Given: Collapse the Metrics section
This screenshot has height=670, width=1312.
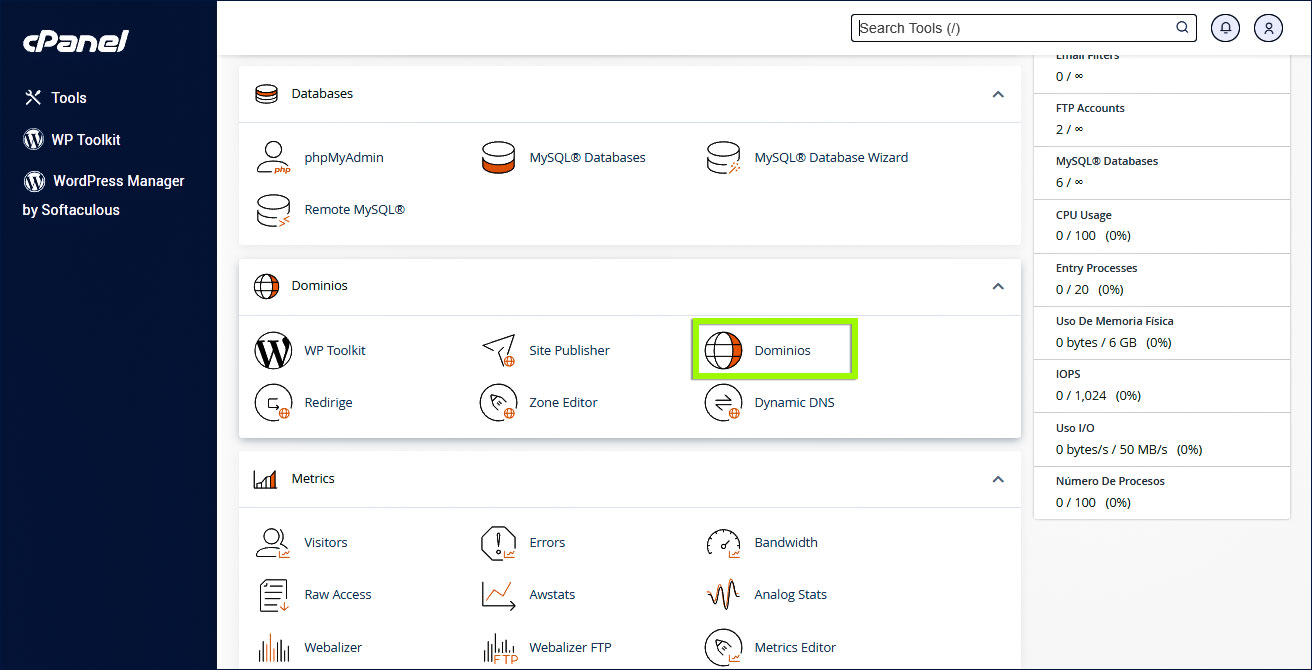Looking at the screenshot, I should (x=997, y=479).
